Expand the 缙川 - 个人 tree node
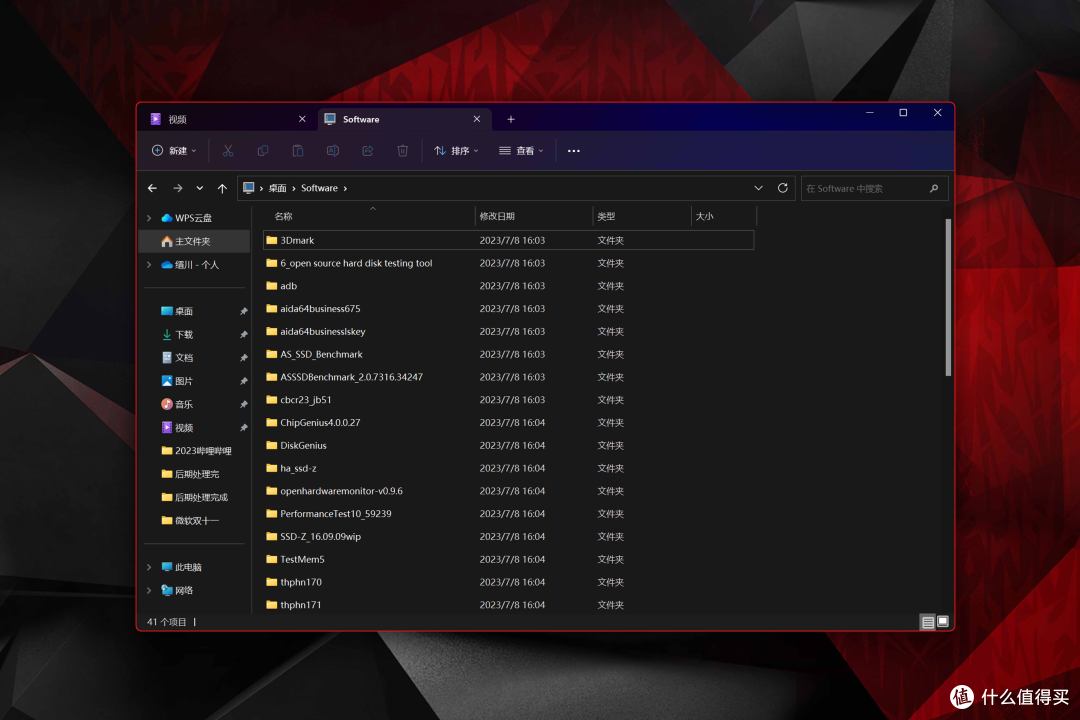The image size is (1080, 720). (x=149, y=265)
